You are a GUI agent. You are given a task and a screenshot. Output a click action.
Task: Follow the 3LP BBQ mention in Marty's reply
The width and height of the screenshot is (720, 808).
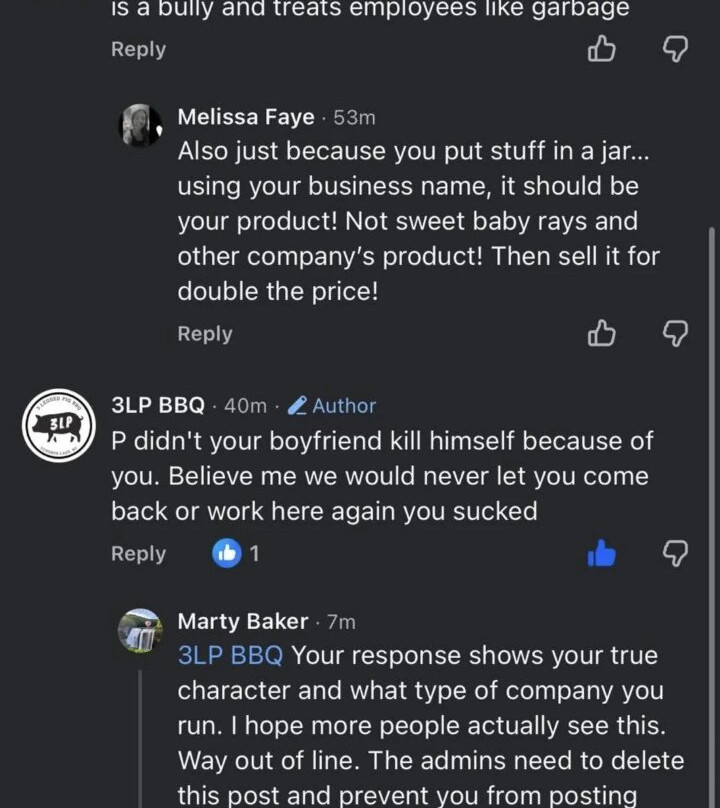[230, 656]
